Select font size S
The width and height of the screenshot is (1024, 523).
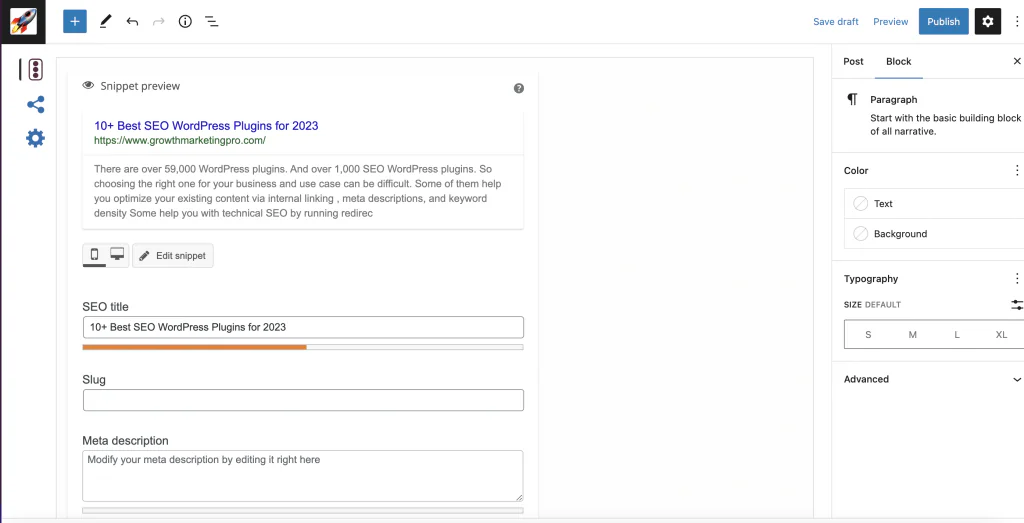tap(868, 334)
